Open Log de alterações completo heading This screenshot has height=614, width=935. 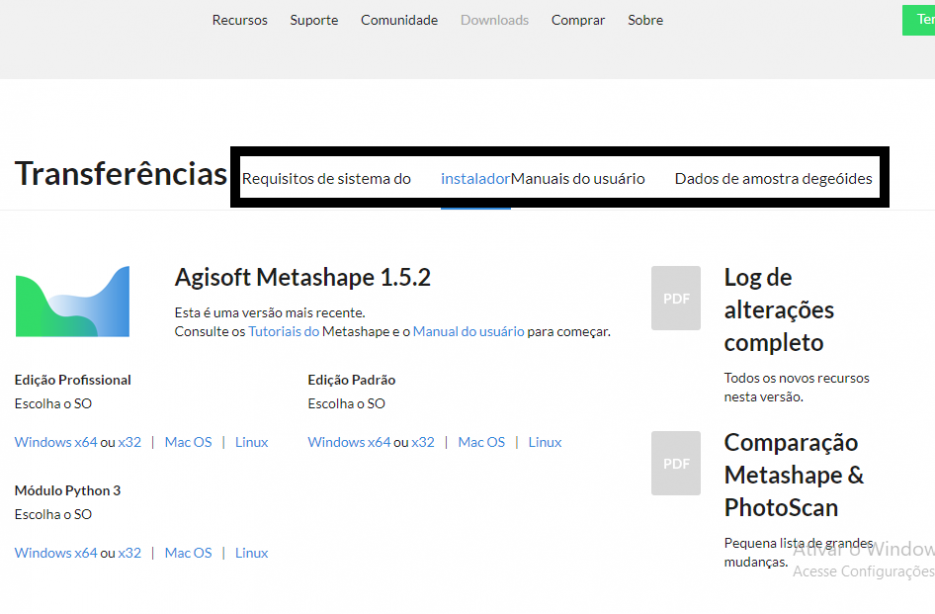click(x=779, y=310)
